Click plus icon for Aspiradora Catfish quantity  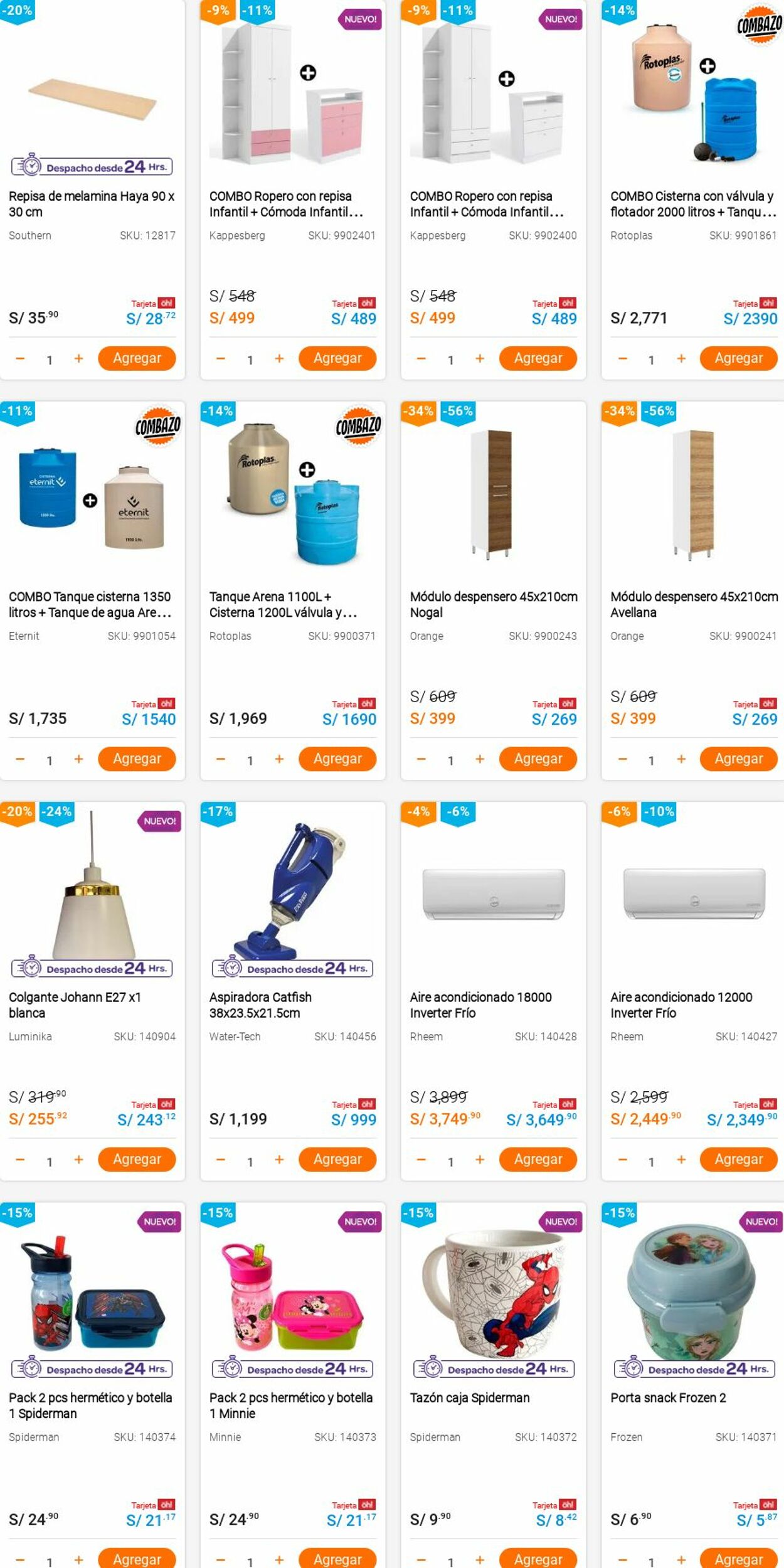279,1160
